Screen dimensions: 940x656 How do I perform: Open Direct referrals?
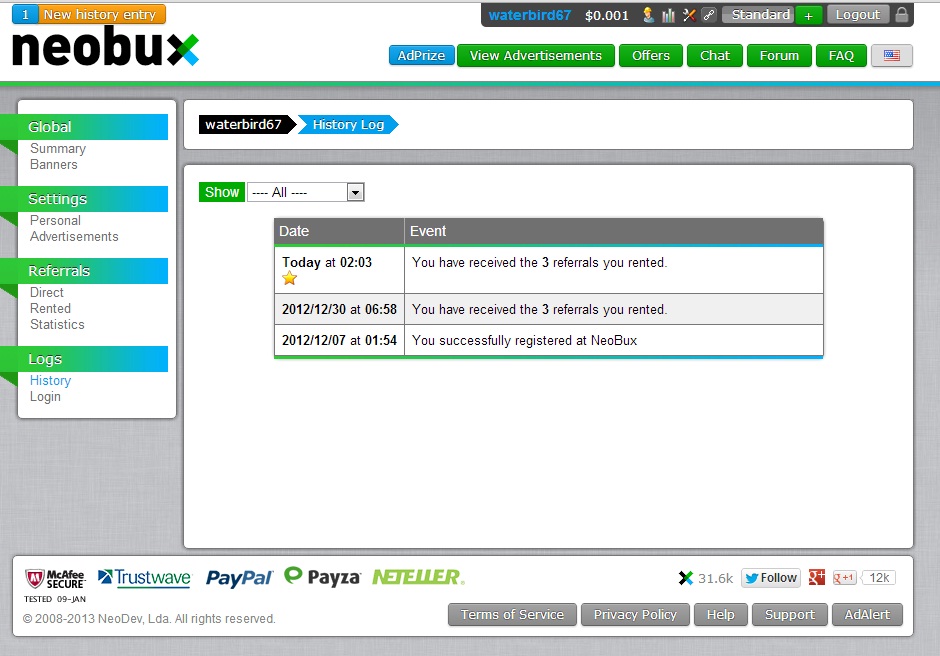(x=47, y=292)
